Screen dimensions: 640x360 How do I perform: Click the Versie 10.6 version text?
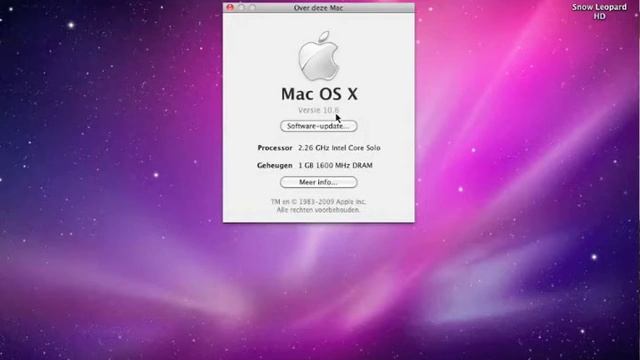(318, 110)
